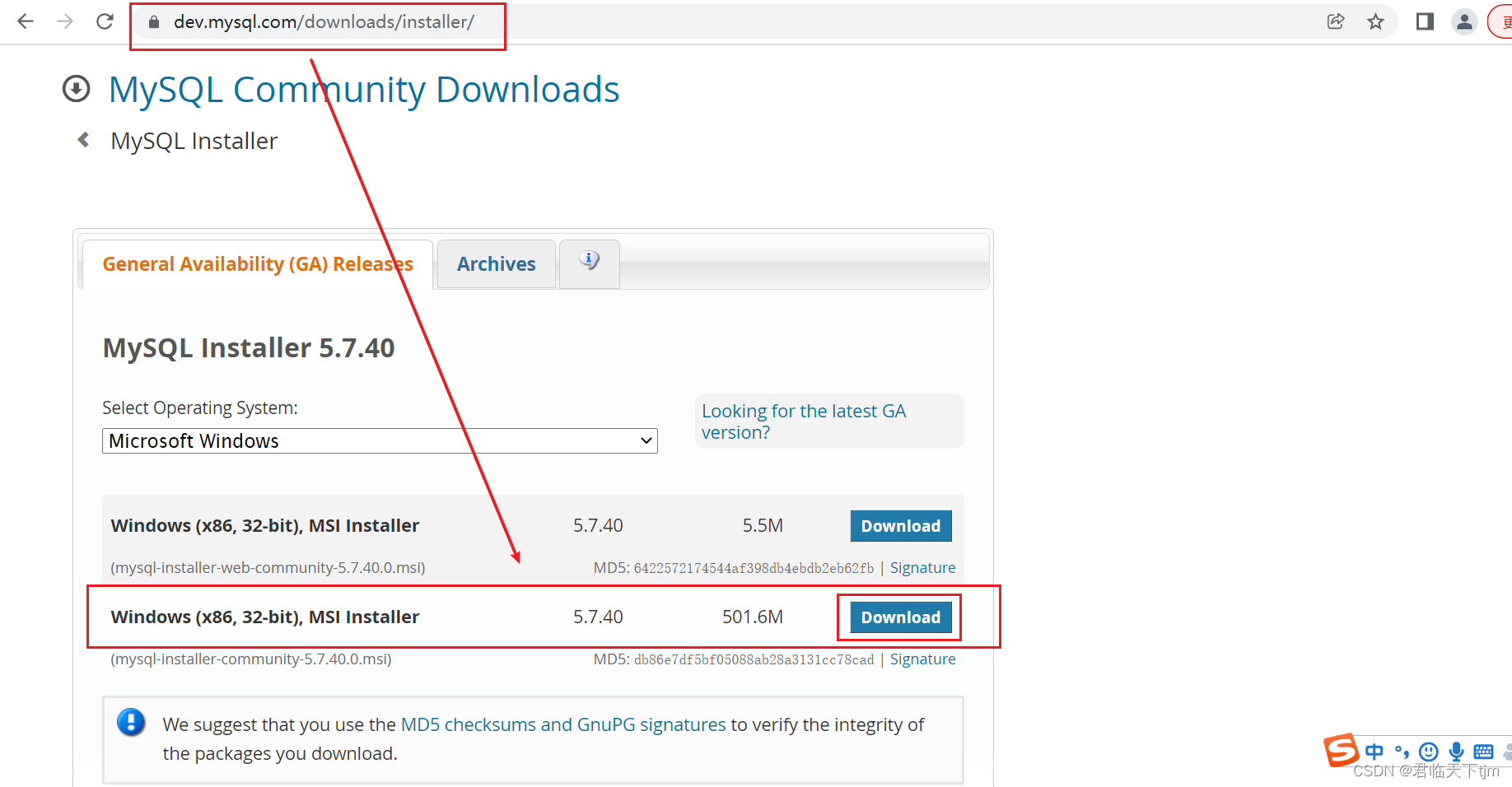
Task: Click the microphone voice input icon
Action: tap(1456, 751)
